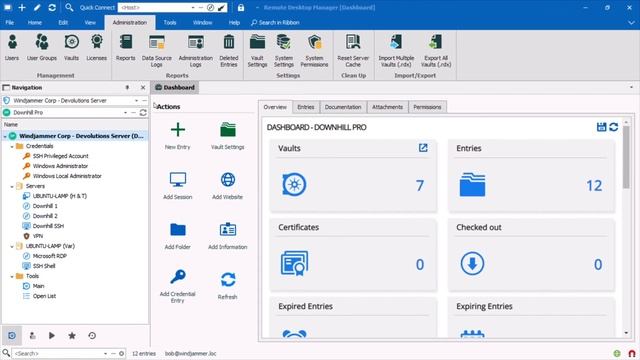Open Reports in the ribbon
The width and height of the screenshot is (640, 360).
(x=125, y=48)
